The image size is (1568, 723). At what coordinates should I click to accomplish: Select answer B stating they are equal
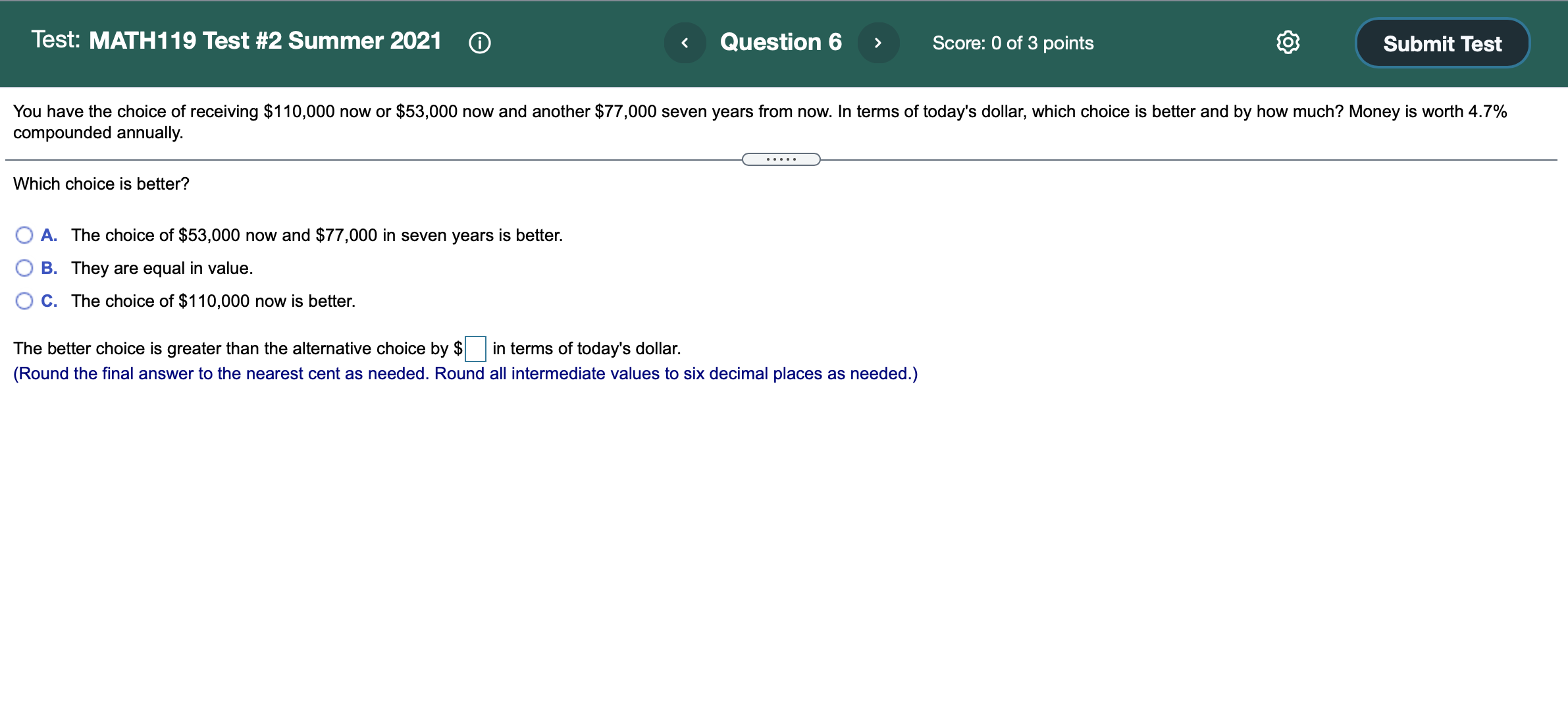[24, 267]
